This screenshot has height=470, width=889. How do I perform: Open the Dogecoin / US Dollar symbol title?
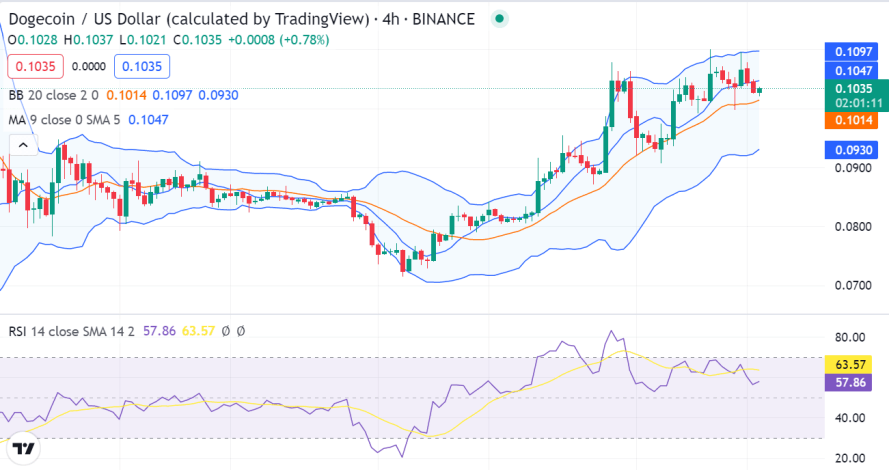[x=242, y=19]
